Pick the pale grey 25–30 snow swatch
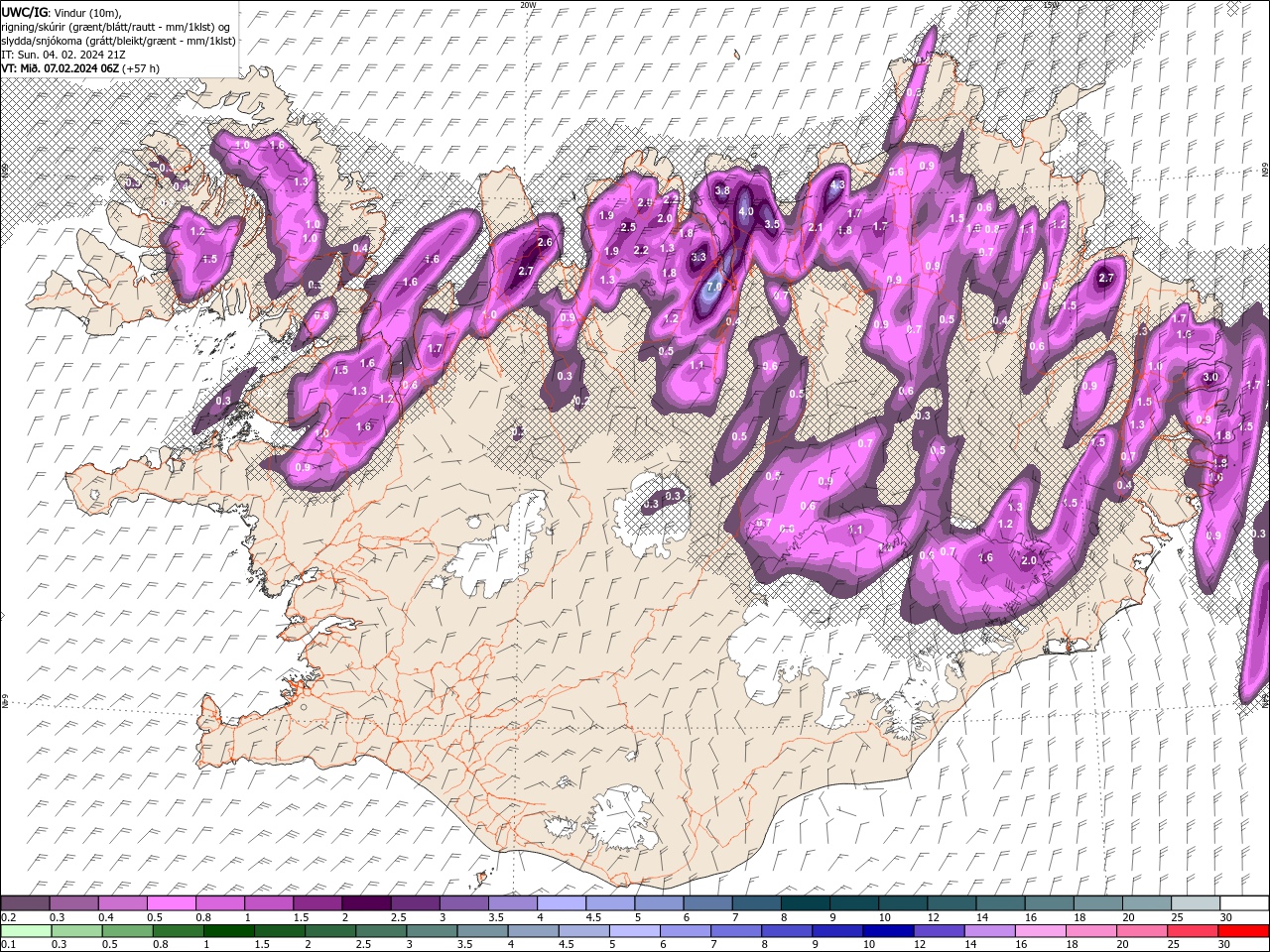This screenshot has width=1270, height=952. (x=1196, y=903)
